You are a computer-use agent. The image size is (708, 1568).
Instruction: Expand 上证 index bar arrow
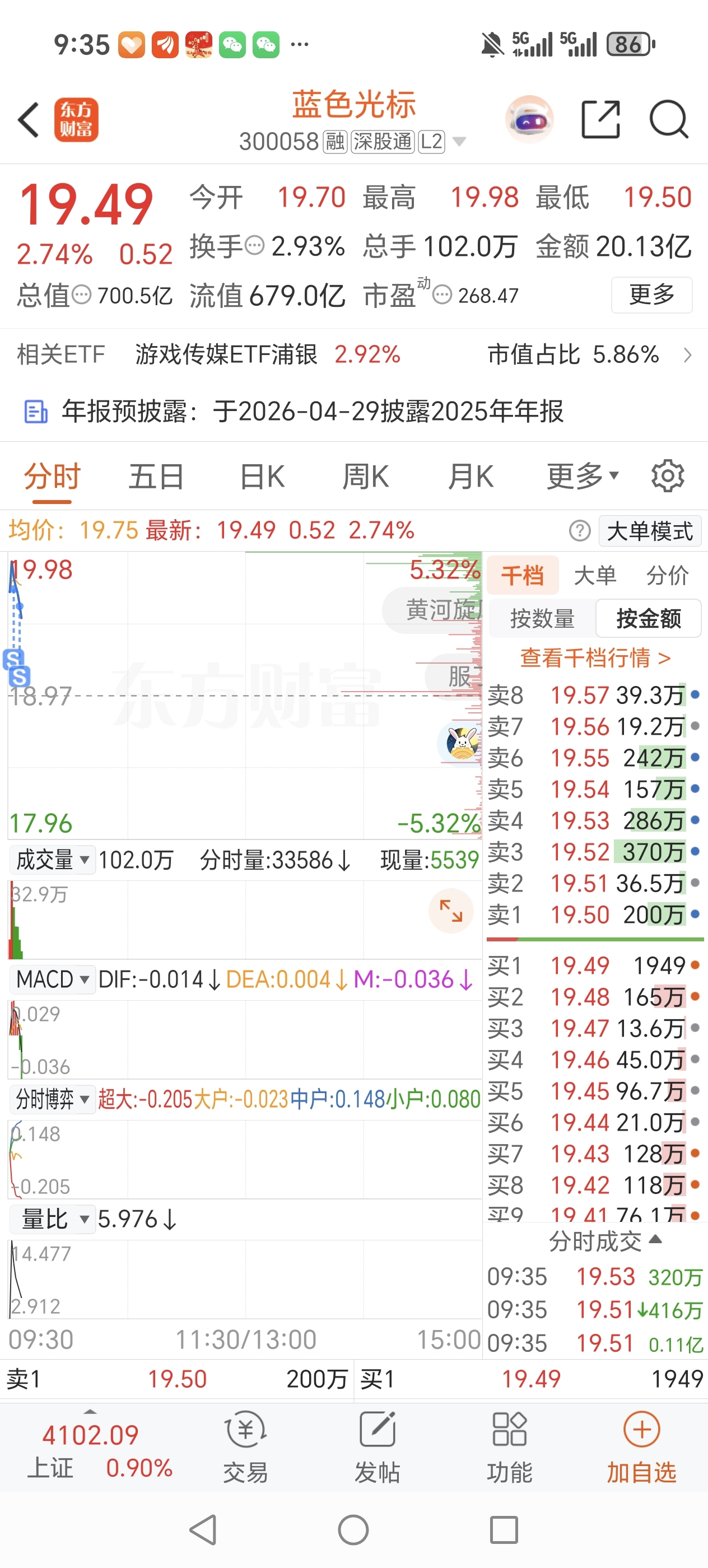click(90, 1412)
